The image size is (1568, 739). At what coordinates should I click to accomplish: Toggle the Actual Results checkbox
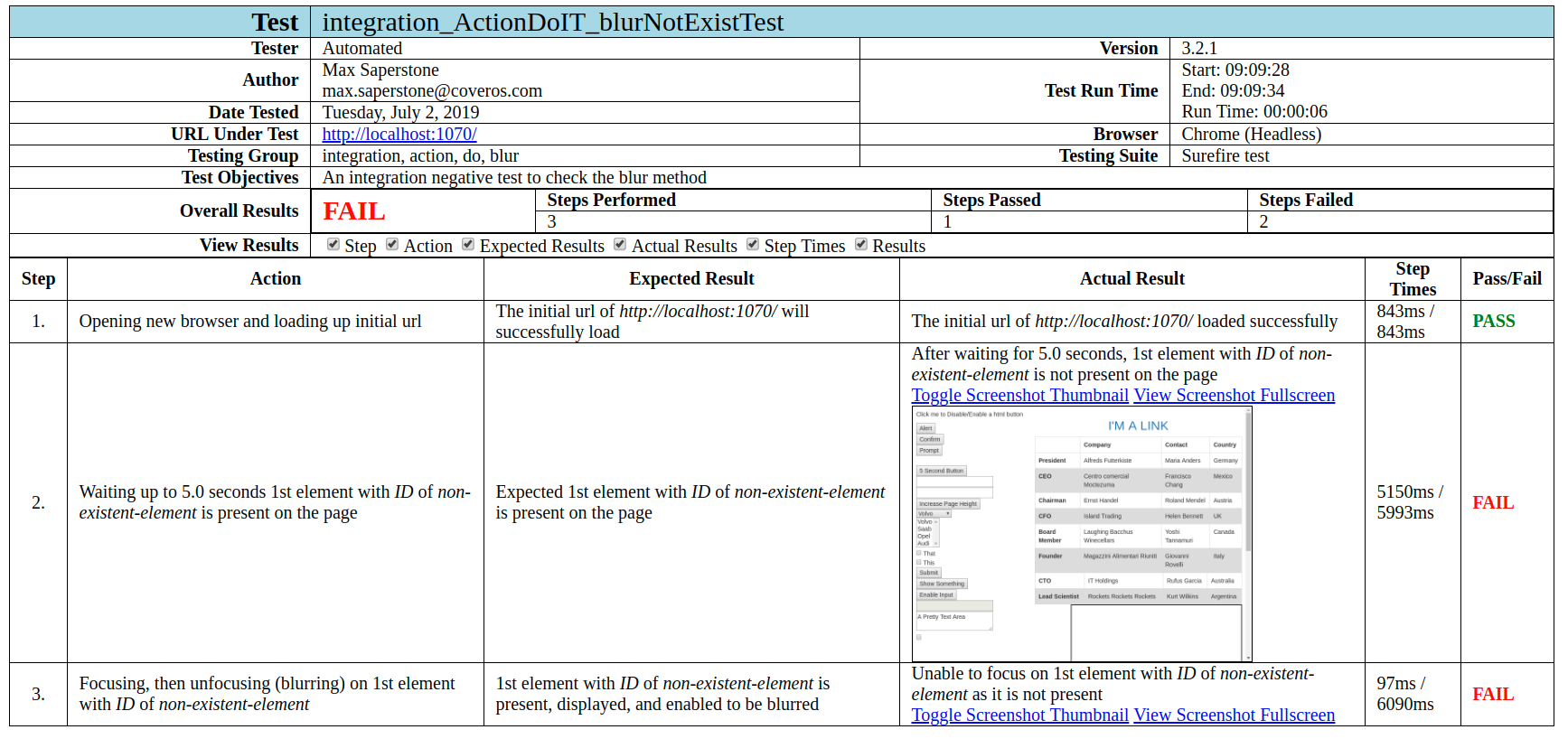click(x=620, y=245)
